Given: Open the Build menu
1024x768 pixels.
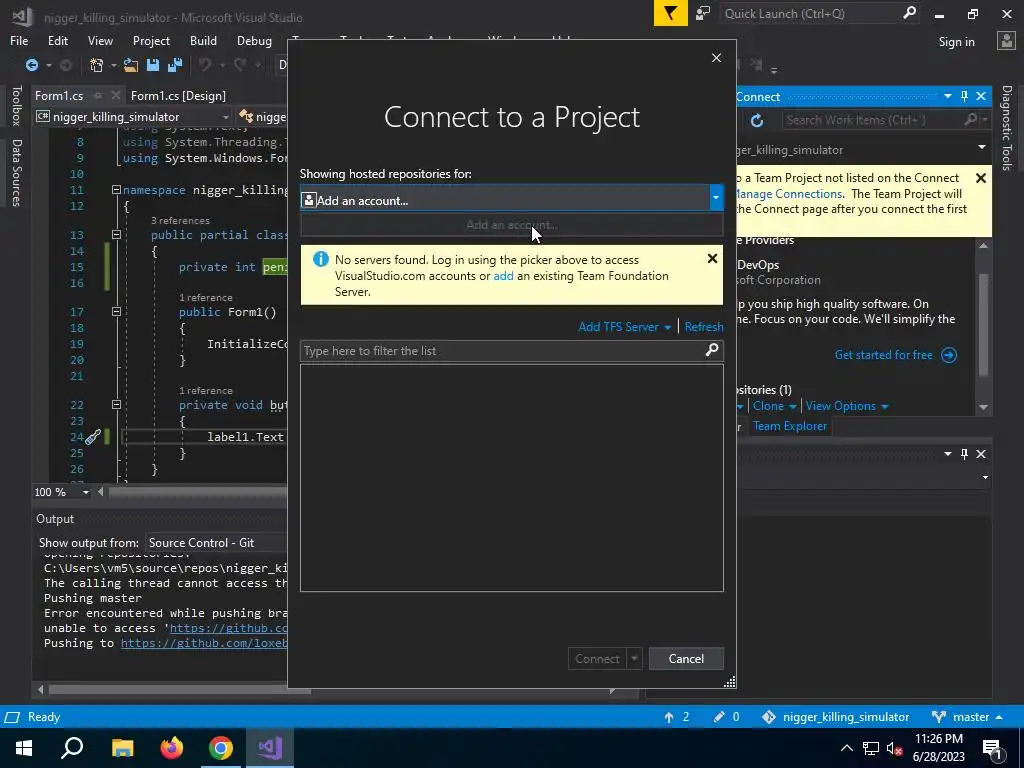Looking at the screenshot, I should point(203,40).
